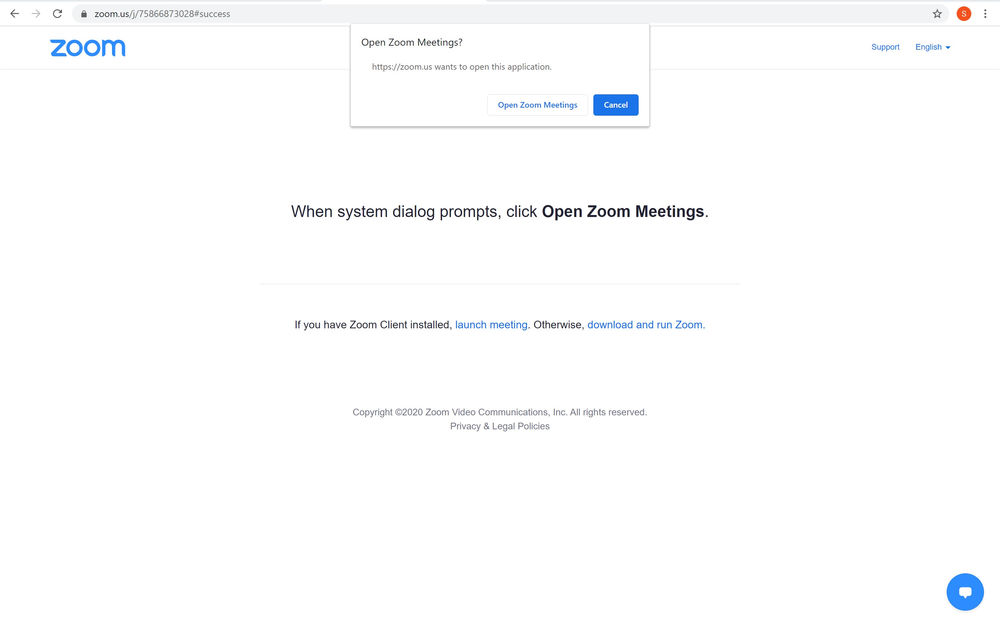The width and height of the screenshot is (1000, 625).
Task: Open the English language dropdown
Action: 931,46
